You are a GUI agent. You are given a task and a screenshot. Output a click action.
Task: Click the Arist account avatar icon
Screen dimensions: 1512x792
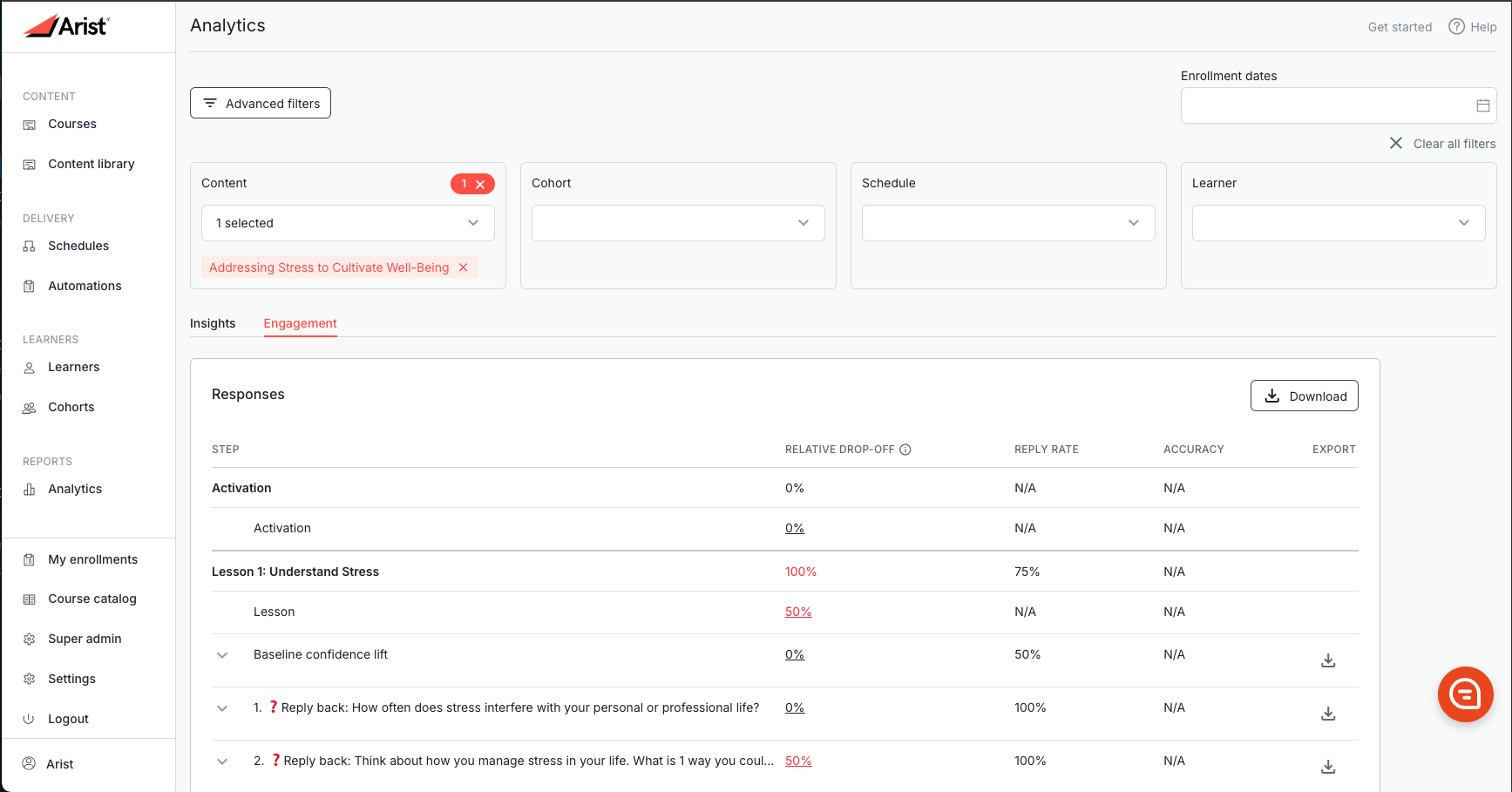coord(29,764)
